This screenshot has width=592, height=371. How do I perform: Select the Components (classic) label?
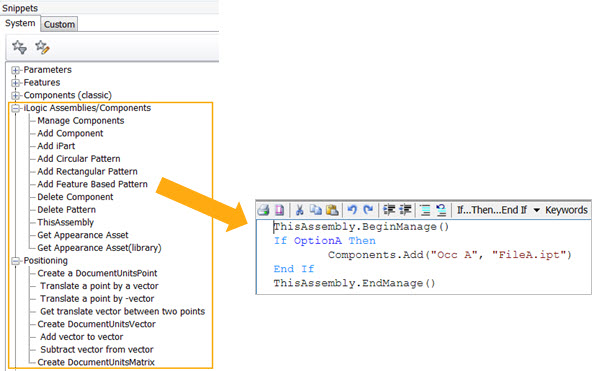tap(68, 95)
